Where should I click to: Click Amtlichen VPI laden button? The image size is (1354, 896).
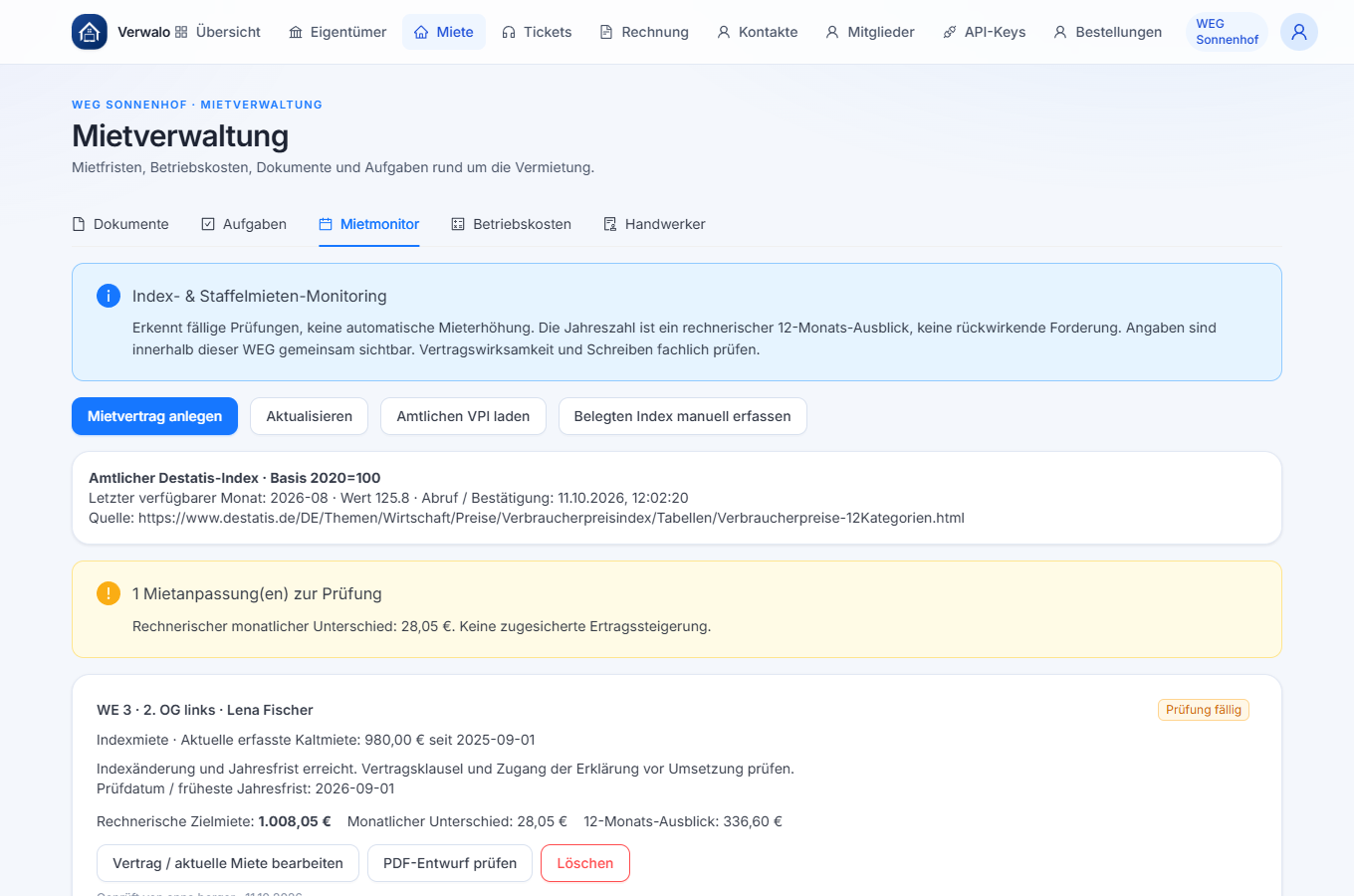coord(463,416)
